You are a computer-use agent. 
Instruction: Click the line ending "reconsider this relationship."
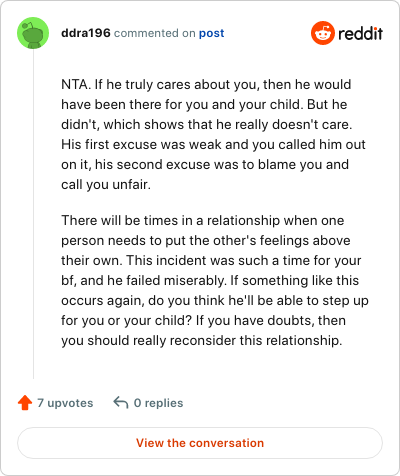[x=202, y=340]
